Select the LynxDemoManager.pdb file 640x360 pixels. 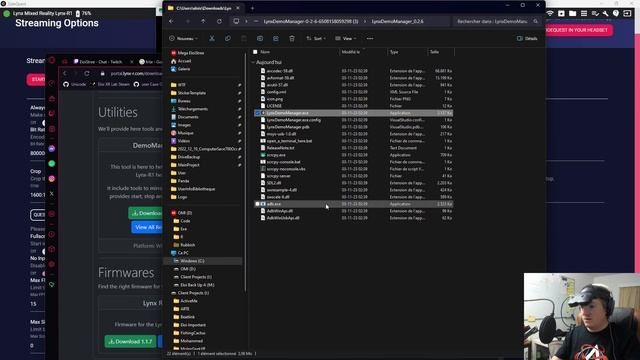(288, 127)
